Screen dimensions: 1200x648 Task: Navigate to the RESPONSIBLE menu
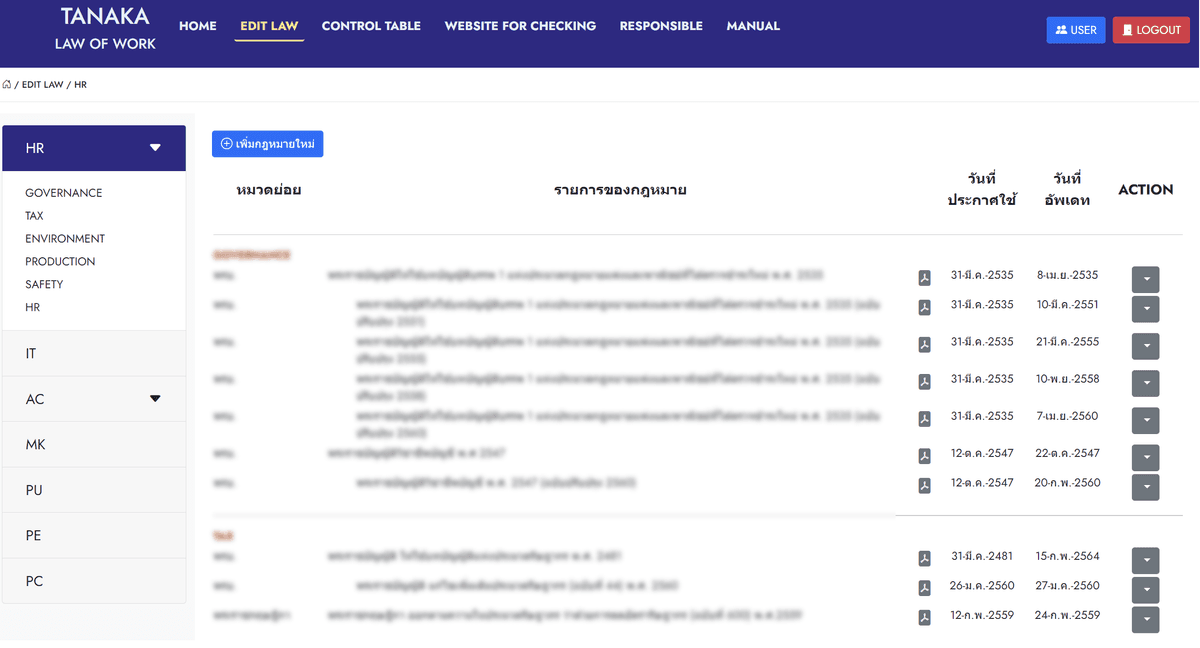(661, 26)
